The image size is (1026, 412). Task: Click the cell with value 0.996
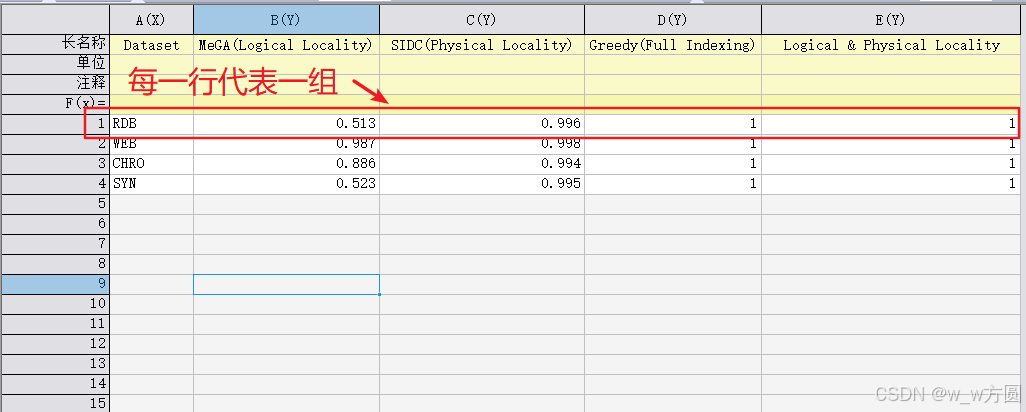point(482,124)
